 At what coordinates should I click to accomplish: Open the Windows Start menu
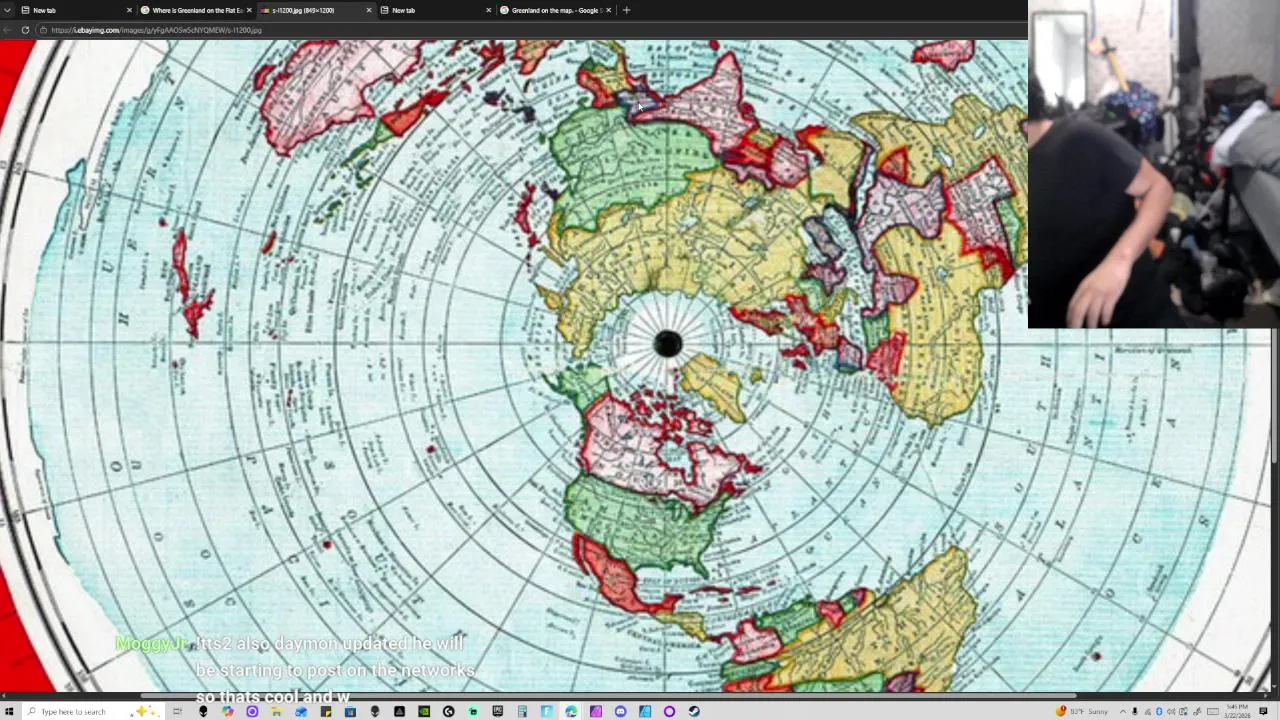(x=8, y=711)
